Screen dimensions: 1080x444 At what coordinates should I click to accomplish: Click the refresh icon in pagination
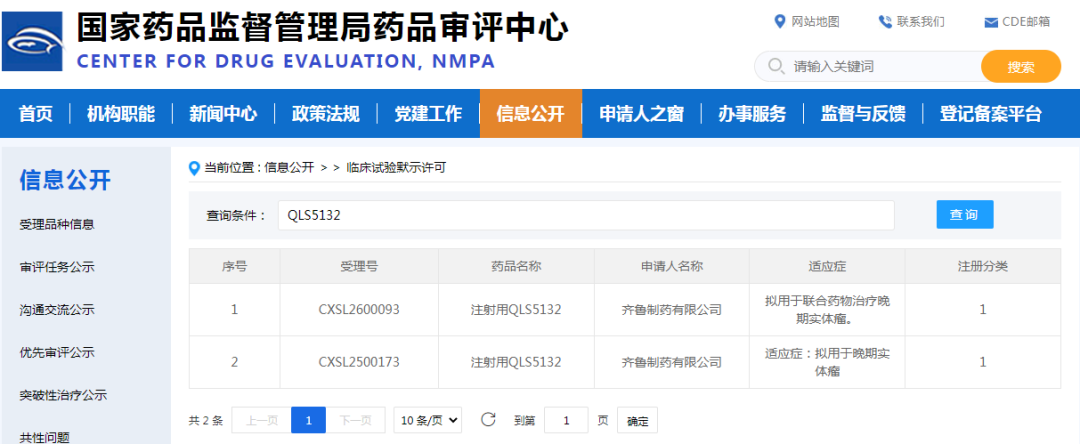point(488,420)
